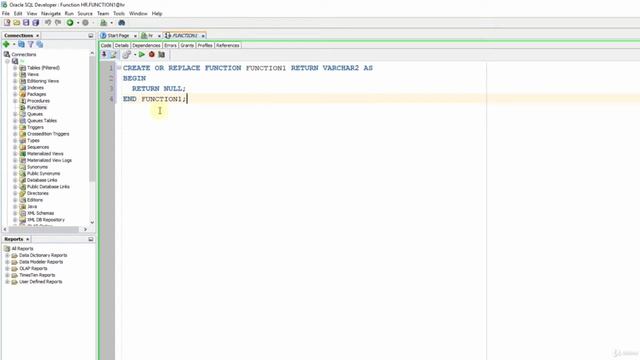Click in editor on RETURN NULL line

[x=159, y=89]
